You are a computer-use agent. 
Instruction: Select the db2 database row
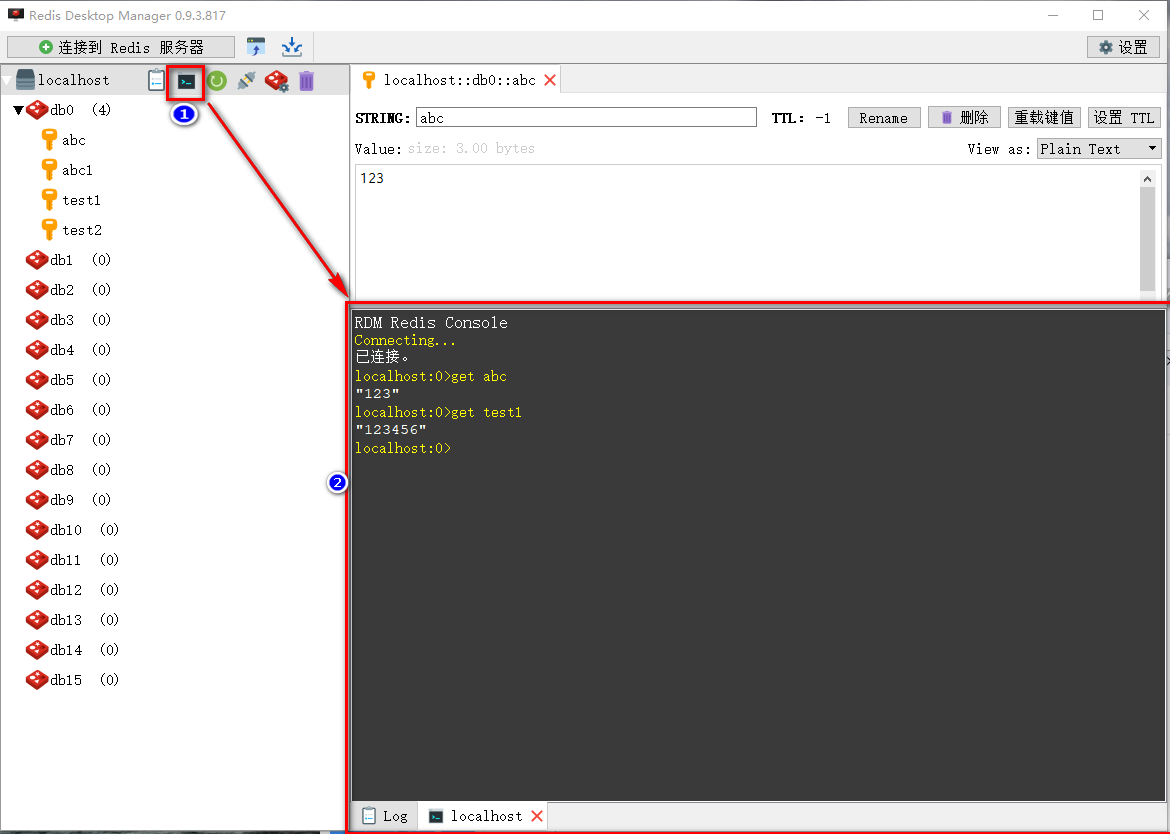(69, 289)
